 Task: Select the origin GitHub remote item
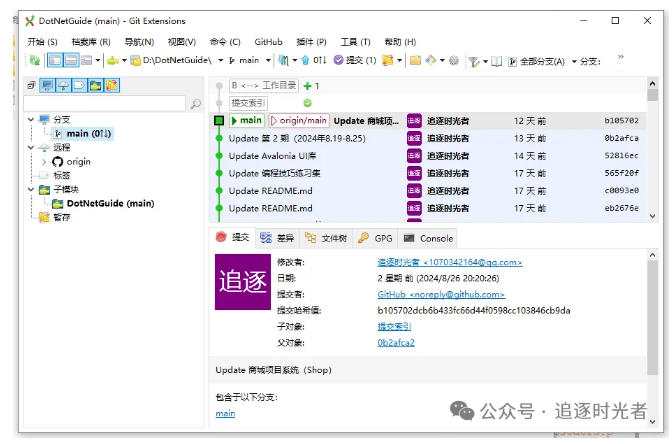pyautogui.click(x=72, y=162)
